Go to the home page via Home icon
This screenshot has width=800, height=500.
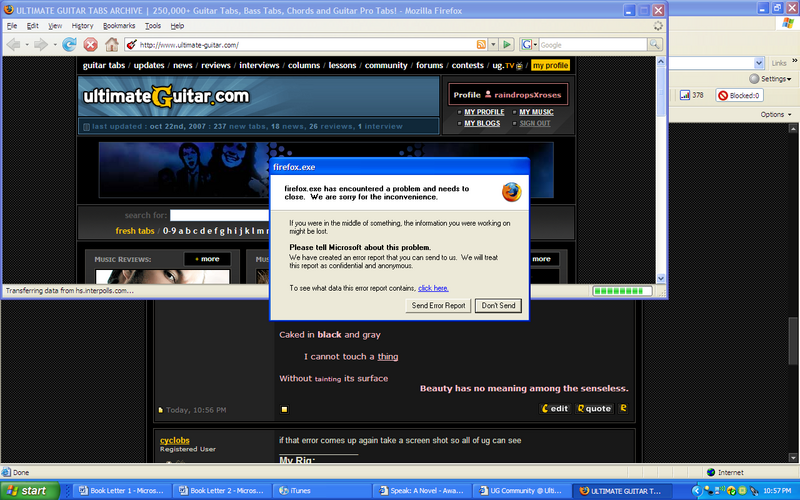pos(112,45)
